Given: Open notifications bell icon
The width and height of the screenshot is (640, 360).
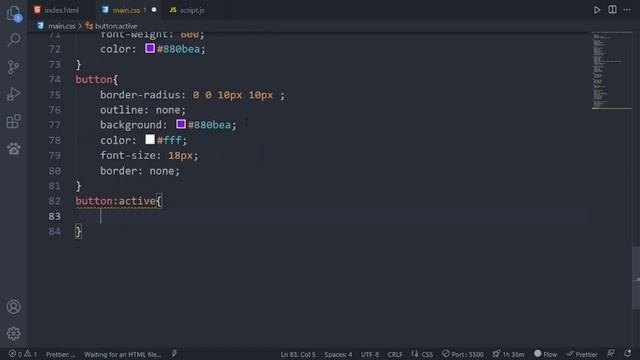Looking at the screenshot, I should tap(628, 353).
